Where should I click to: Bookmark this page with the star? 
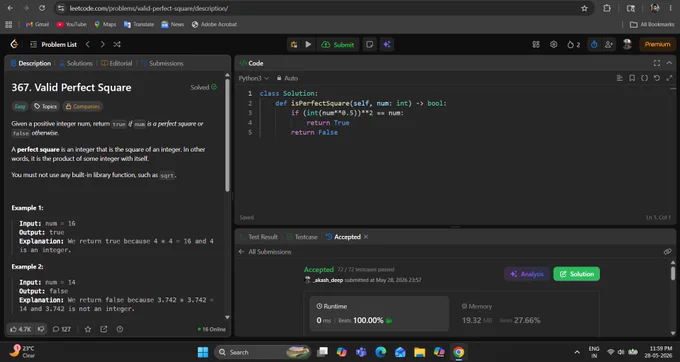tap(584, 8)
